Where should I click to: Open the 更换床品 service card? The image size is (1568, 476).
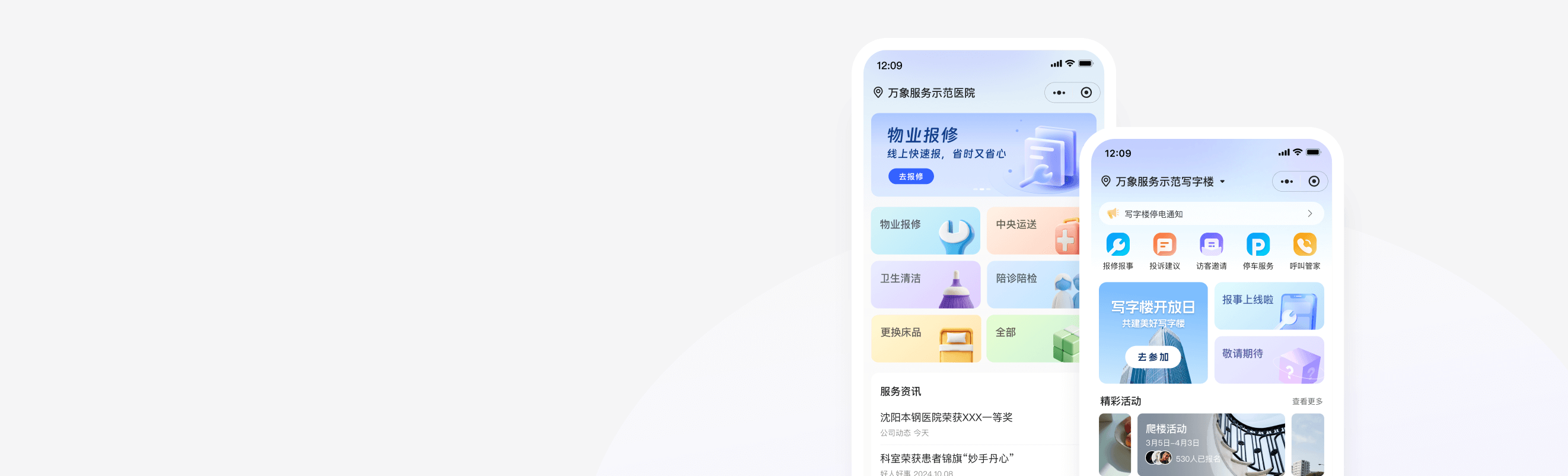point(925,338)
